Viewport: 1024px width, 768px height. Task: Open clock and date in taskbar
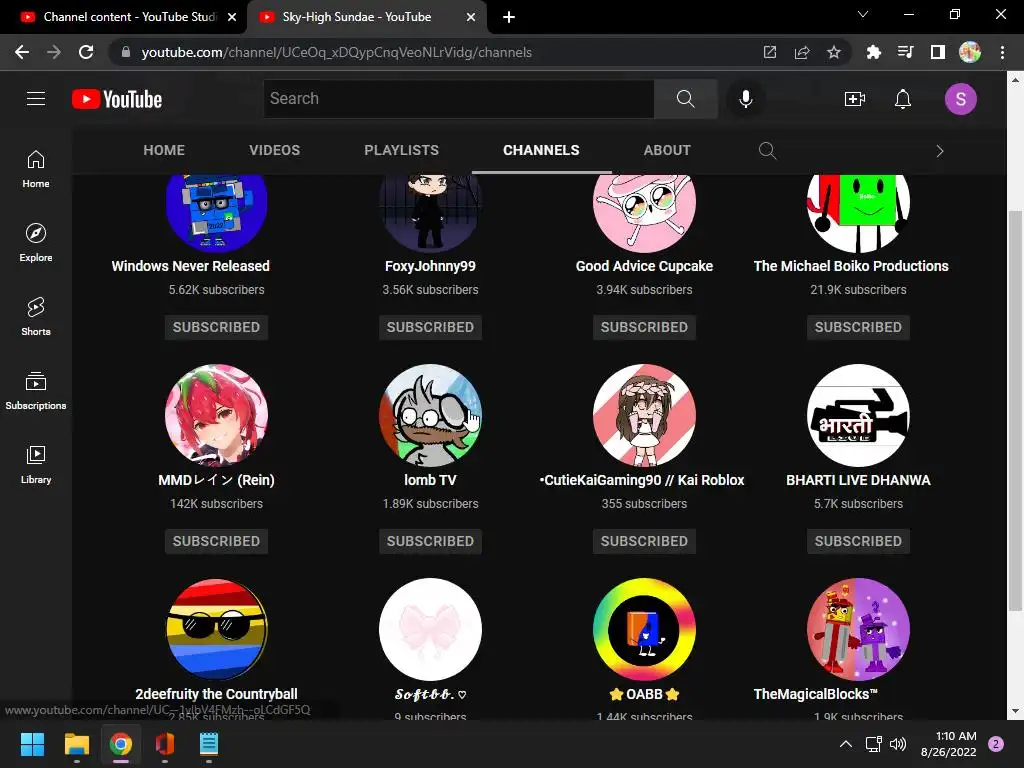point(948,744)
